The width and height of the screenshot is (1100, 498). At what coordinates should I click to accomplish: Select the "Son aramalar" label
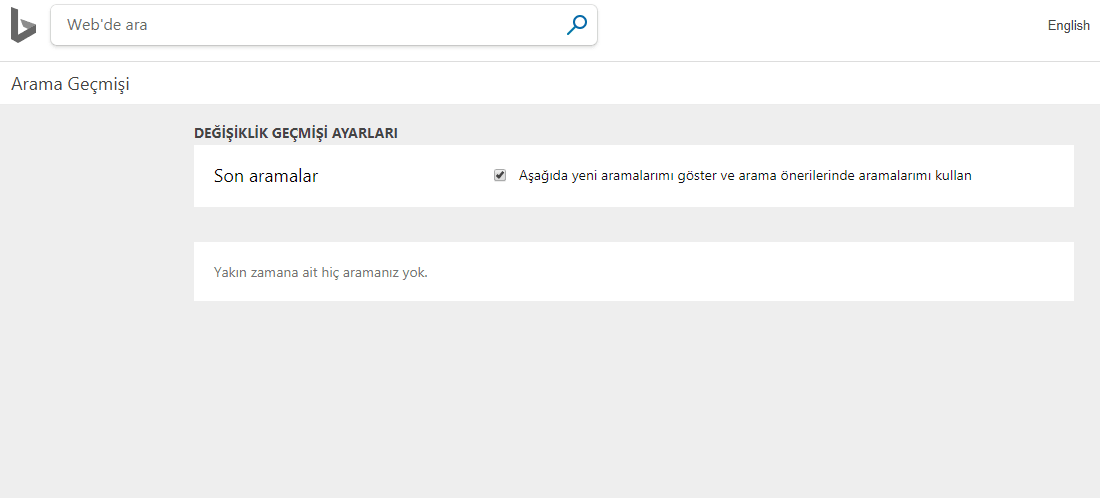click(265, 176)
